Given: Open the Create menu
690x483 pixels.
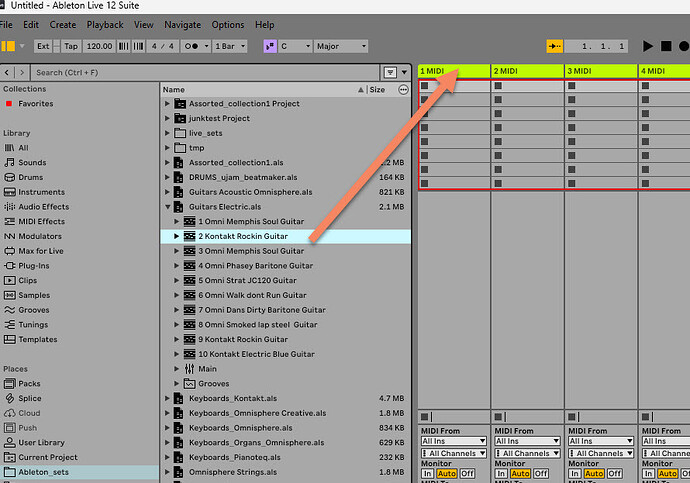Looking at the screenshot, I should (x=62, y=25).
